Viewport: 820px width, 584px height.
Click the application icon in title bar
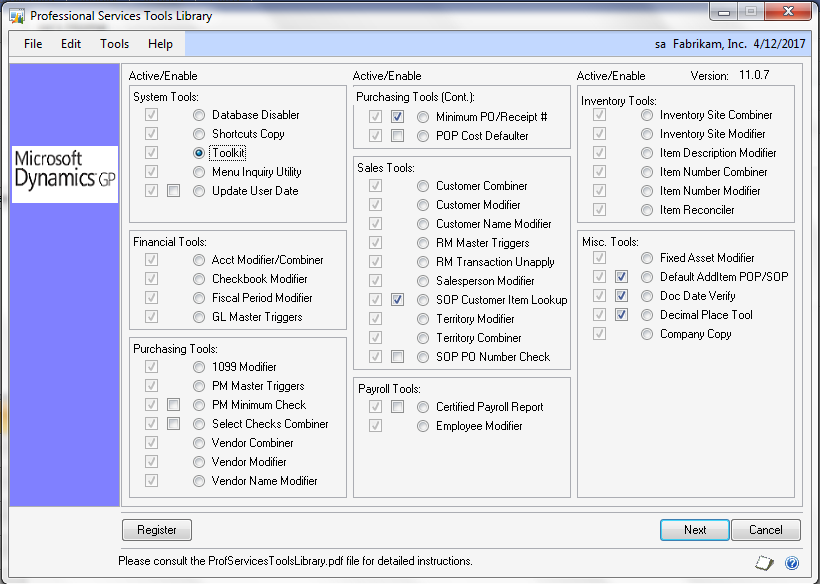coord(17,16)
